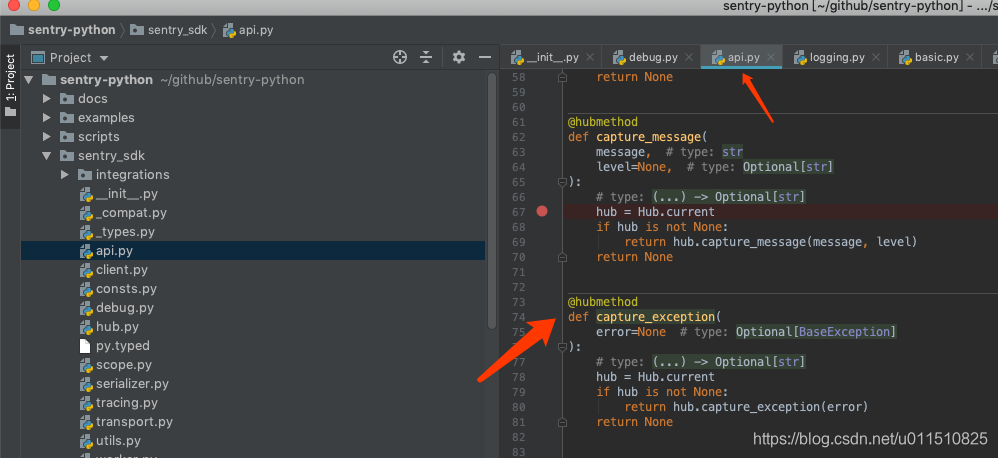Expand the docs folder
Screen dimensions: 998x458
[46, 99]
